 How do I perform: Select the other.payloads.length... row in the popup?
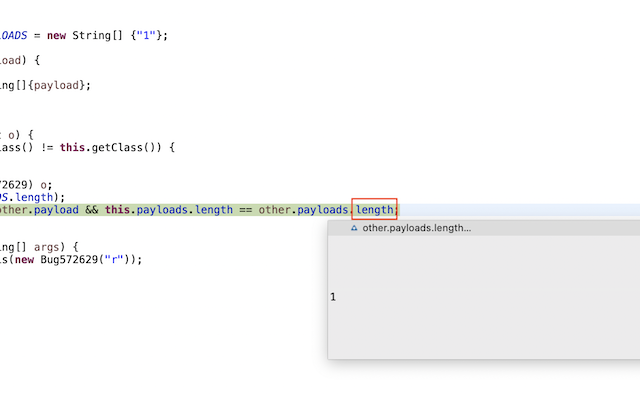(x=484, y=228)
